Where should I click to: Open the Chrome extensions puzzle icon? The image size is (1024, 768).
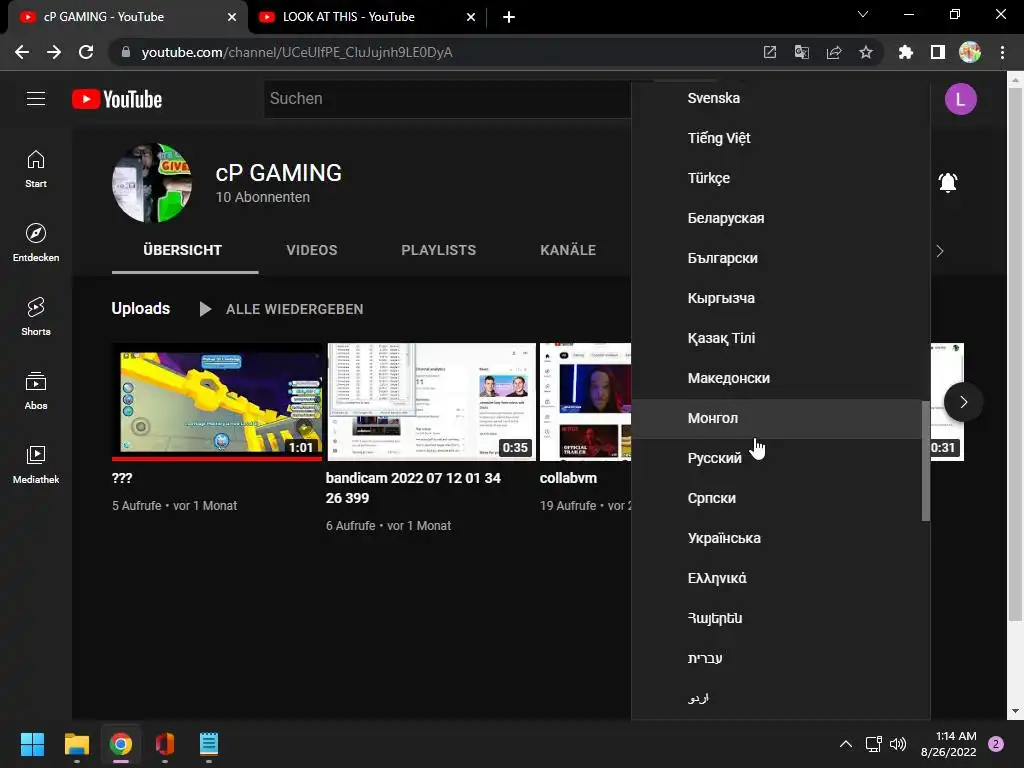[x=906, y=52]
